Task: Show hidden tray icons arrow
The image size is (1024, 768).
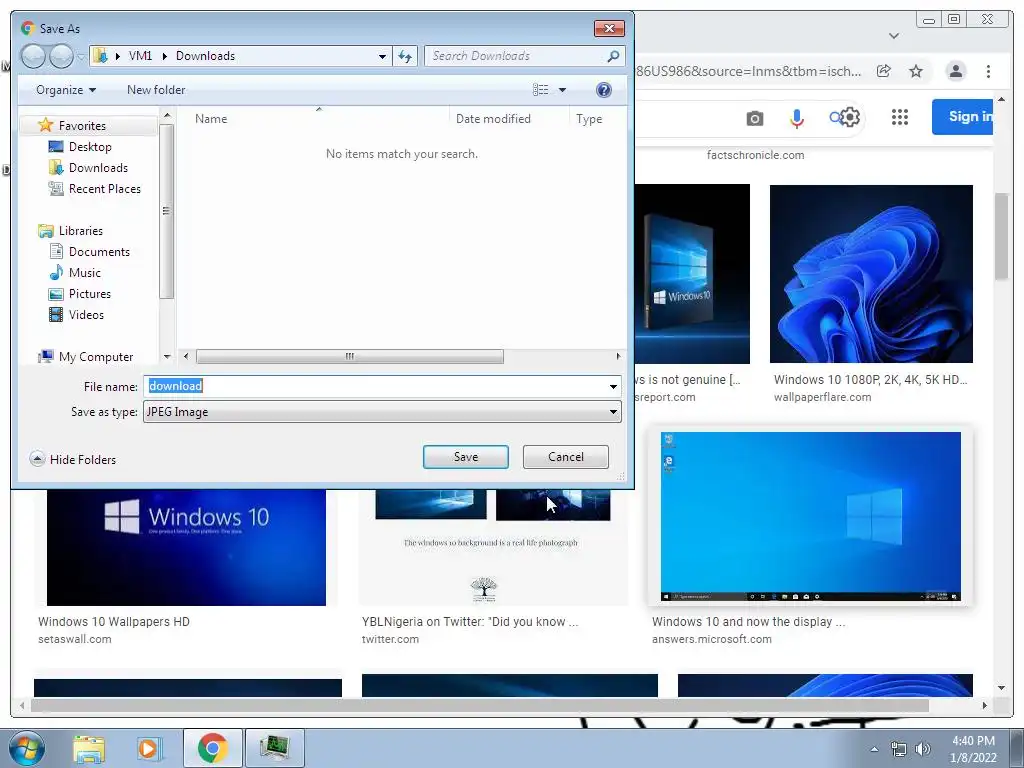Action: tap(874, 749)
